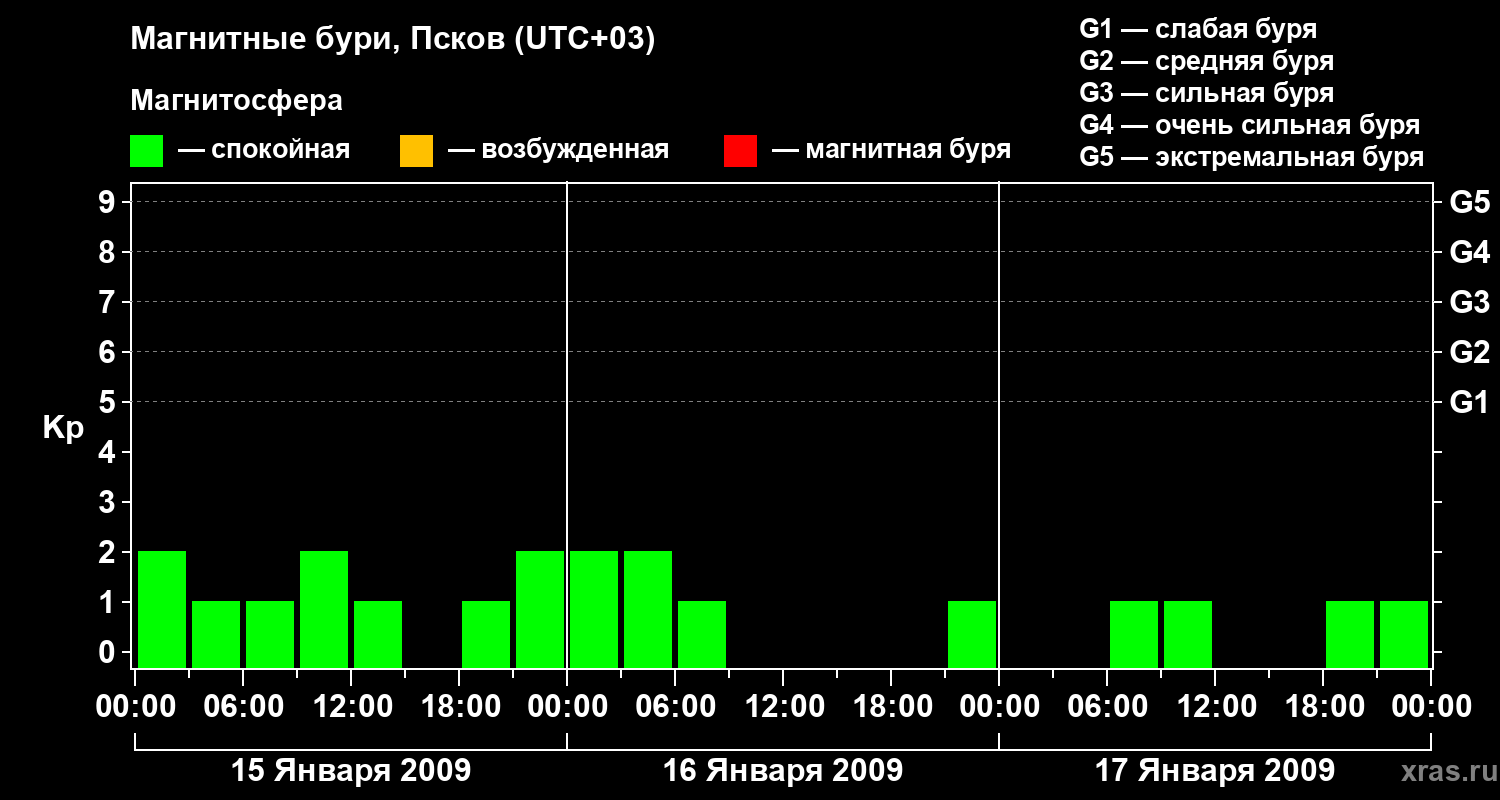
Task: Select the 17 Января 09:00–12:00 Kp bar
Action: tap(1188, 634)
